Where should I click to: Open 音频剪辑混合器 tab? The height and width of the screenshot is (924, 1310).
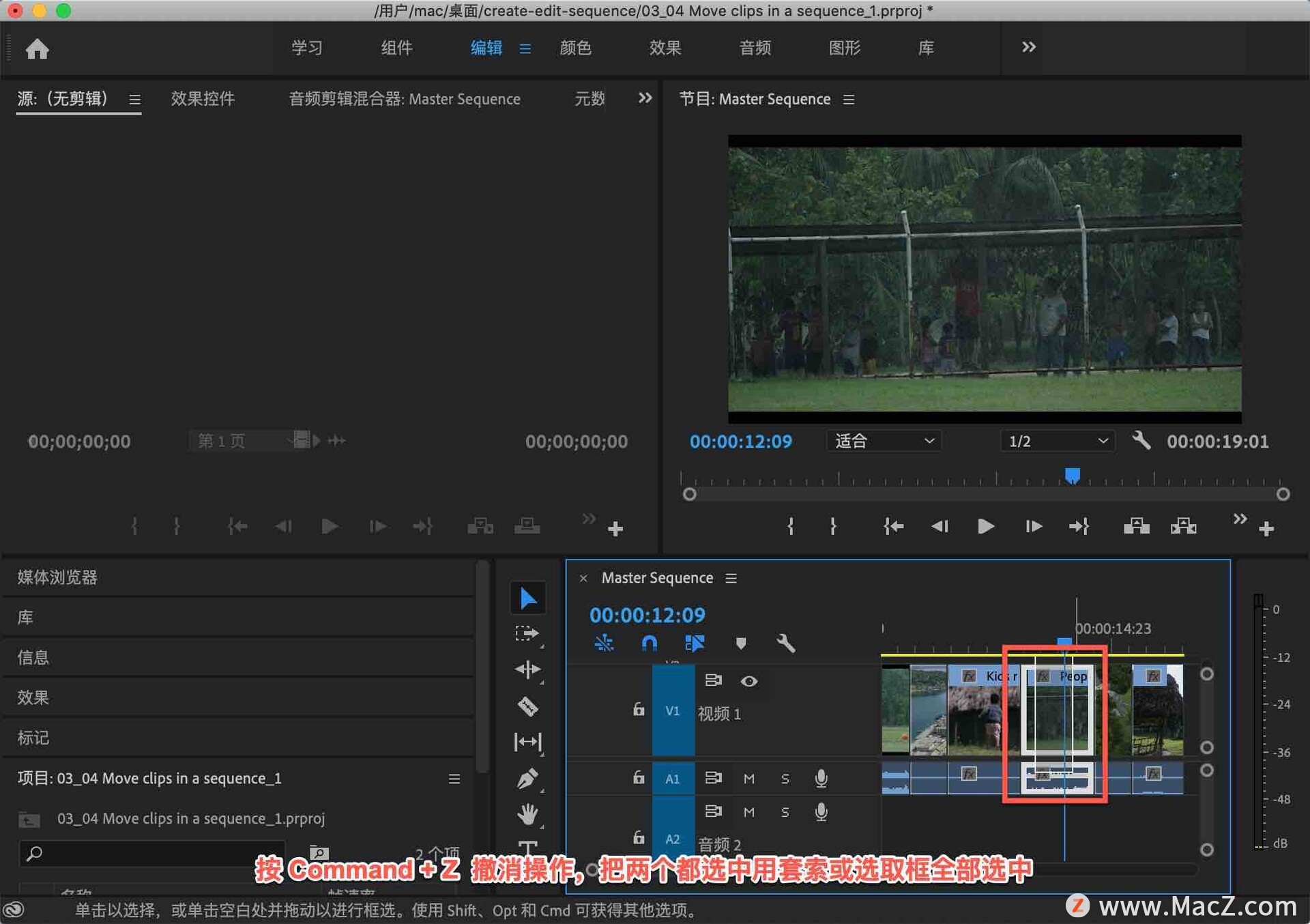tap(405, 99)
